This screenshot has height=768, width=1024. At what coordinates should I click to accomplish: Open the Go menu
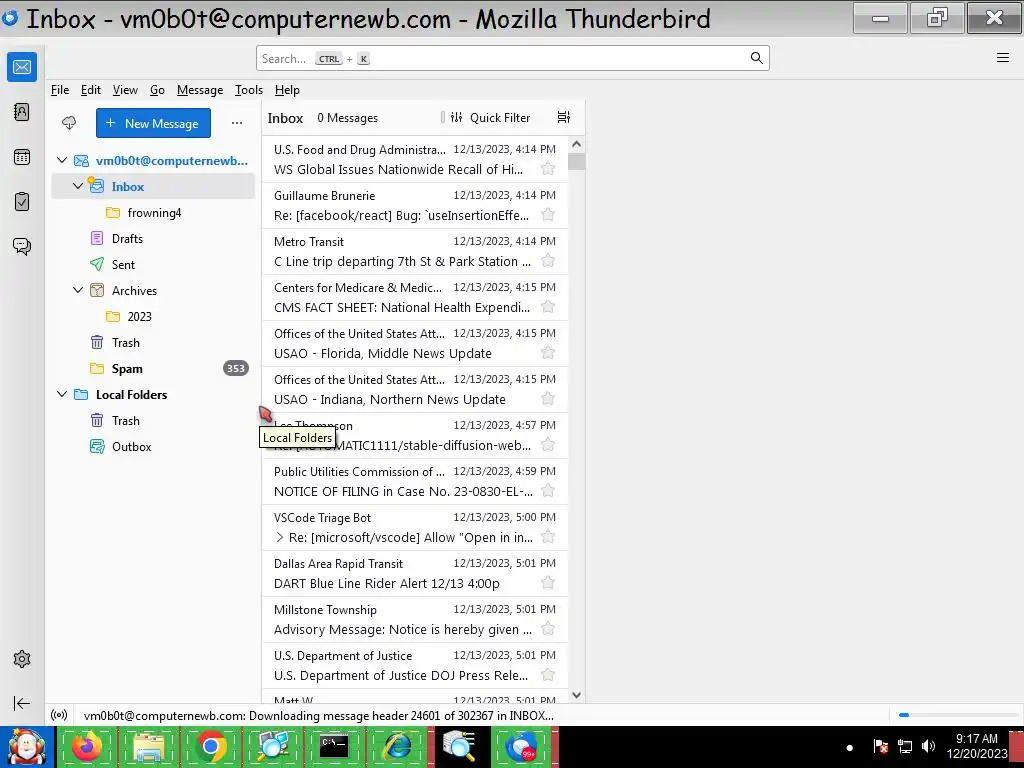[157, 90]
